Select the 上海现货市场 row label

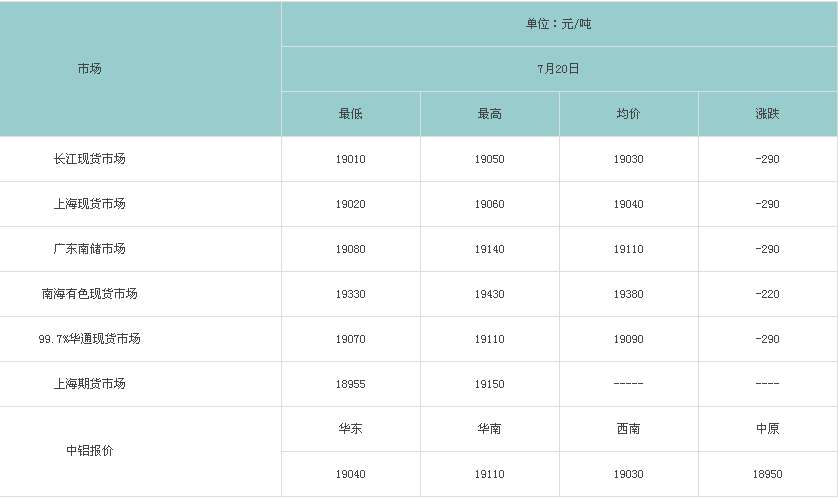point(89,204)
